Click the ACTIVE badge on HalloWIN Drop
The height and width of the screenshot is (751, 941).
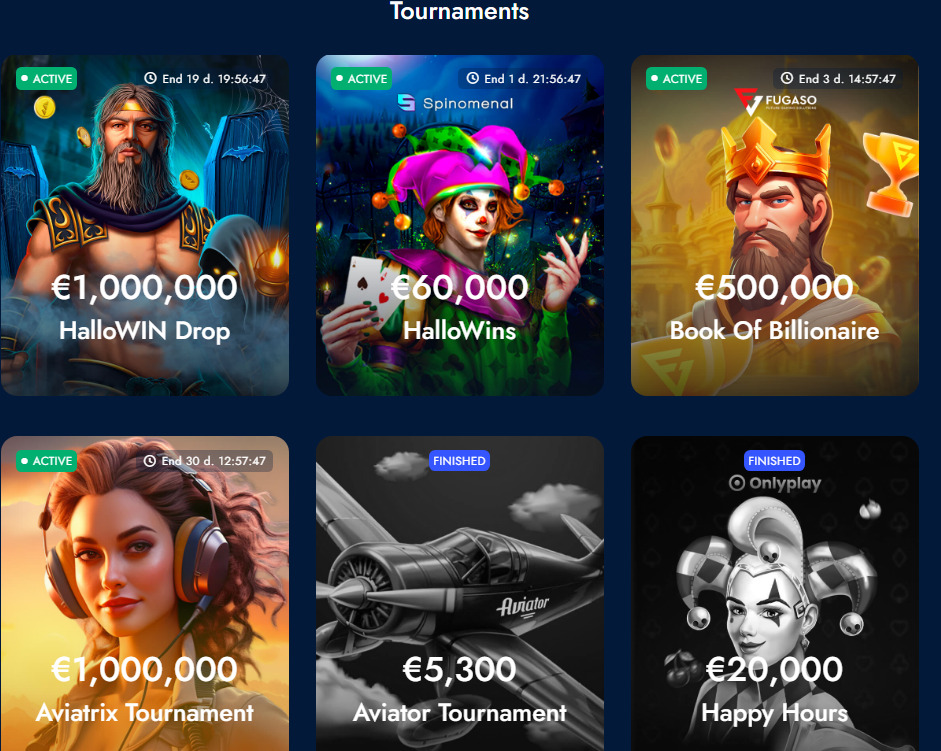pyautogui.click(x=47, y=79)
